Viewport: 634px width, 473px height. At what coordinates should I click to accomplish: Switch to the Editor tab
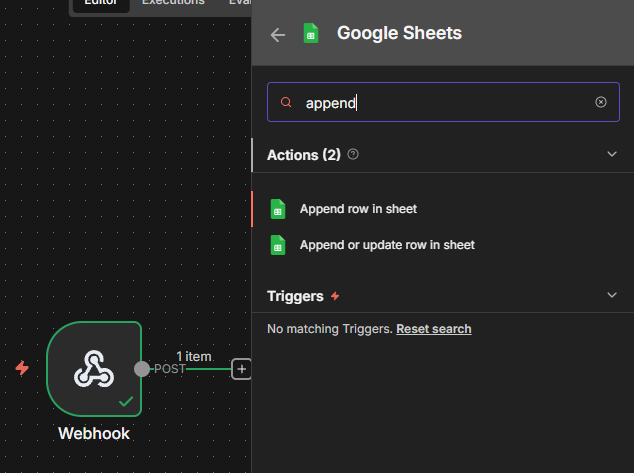(x=99, y=3)
